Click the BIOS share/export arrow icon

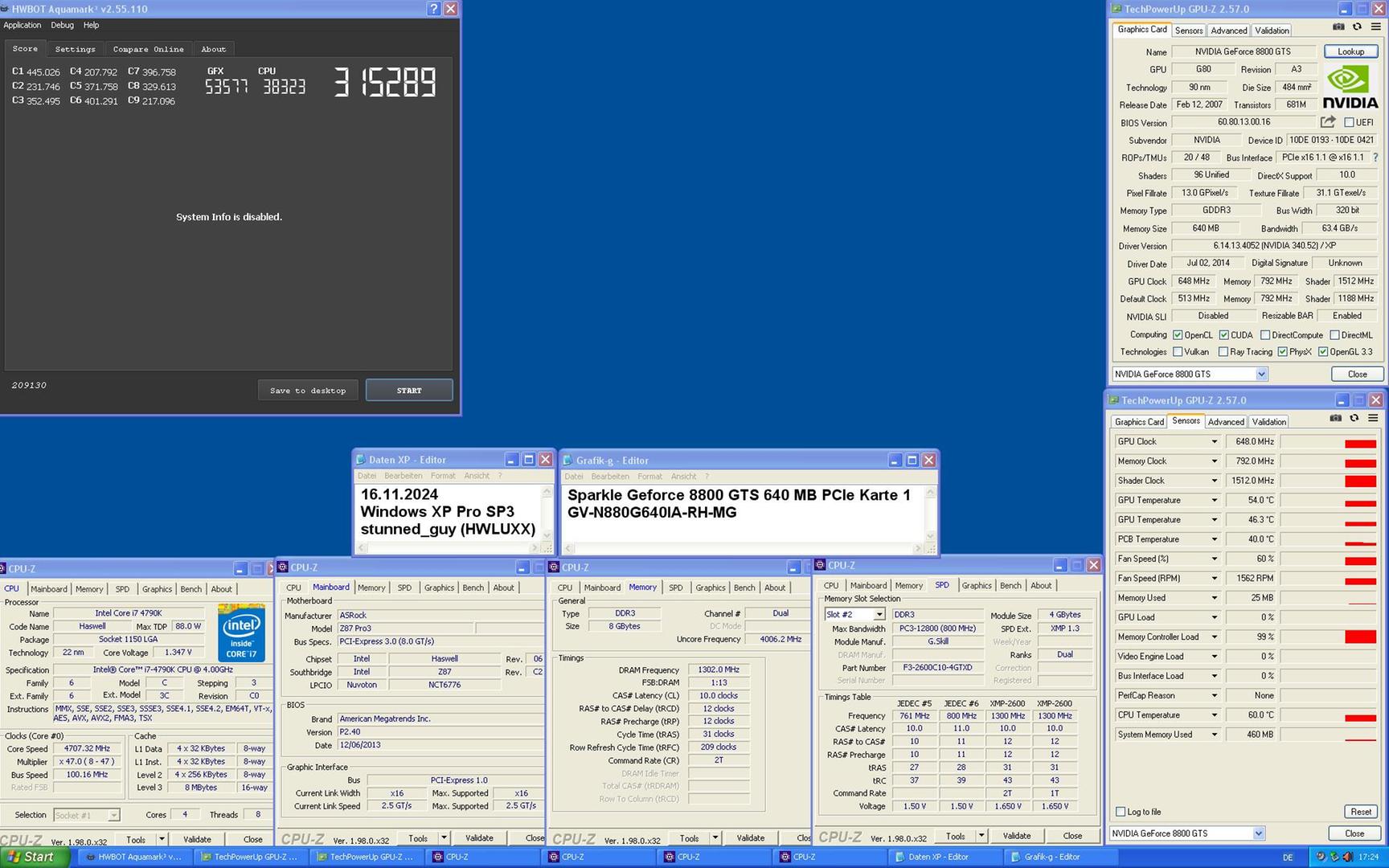click(1328, 121)
